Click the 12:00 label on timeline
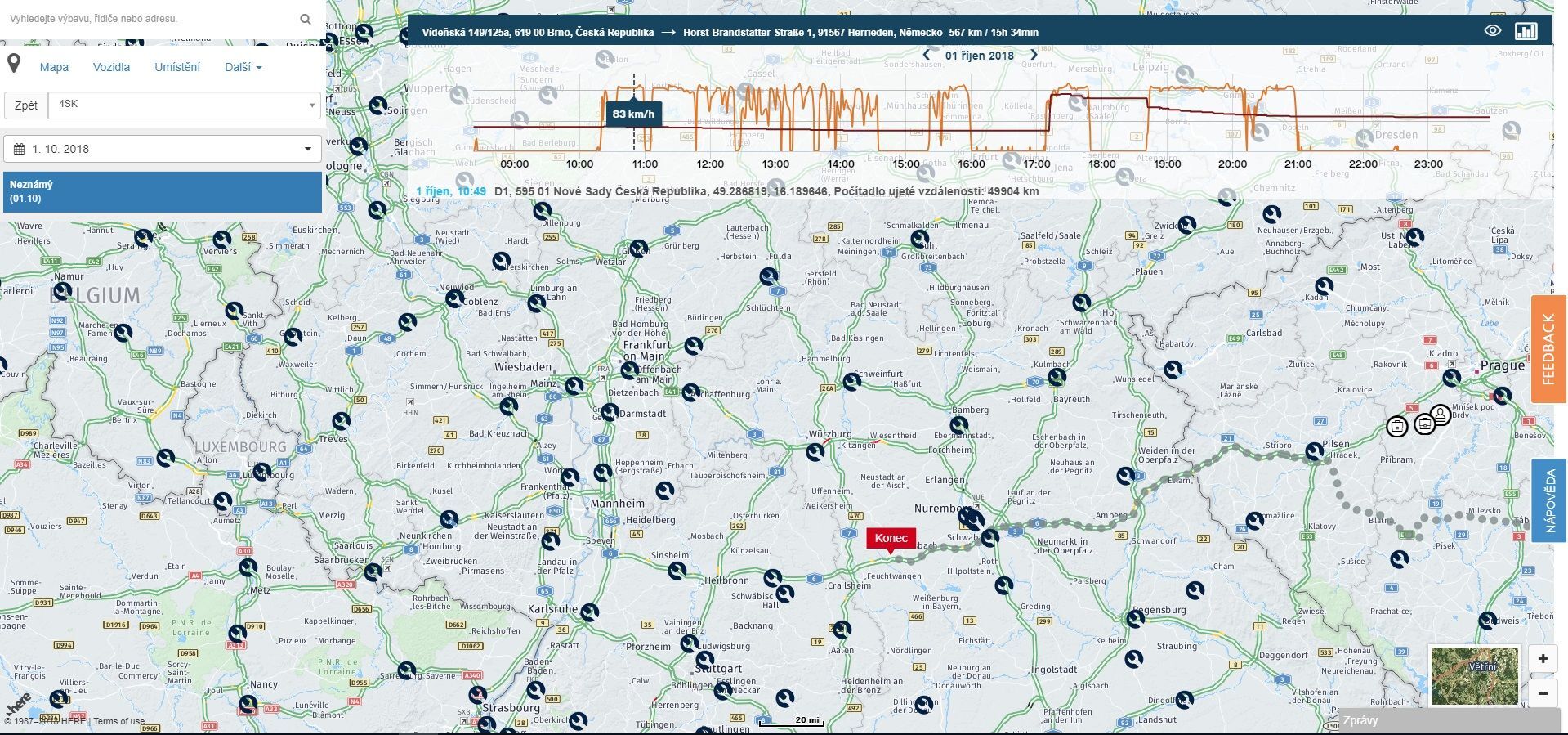Image resolution: width=1568 pixels, height=735 pixels. [x=710, y=164]
